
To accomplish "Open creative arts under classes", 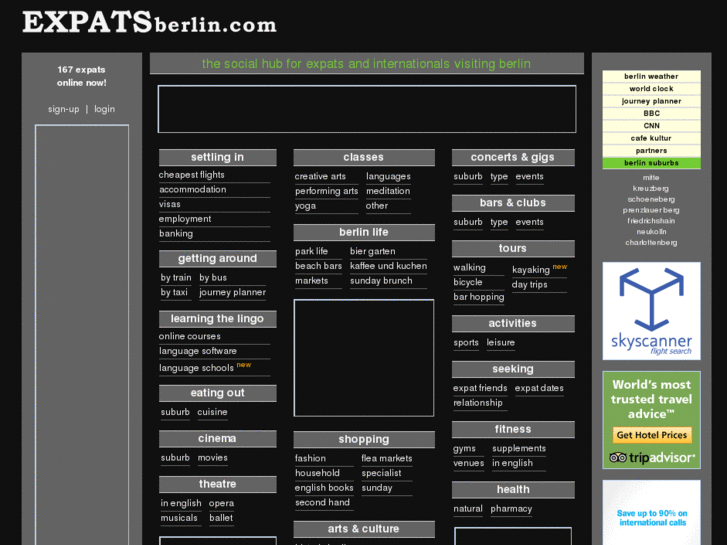I will point(320,176).
